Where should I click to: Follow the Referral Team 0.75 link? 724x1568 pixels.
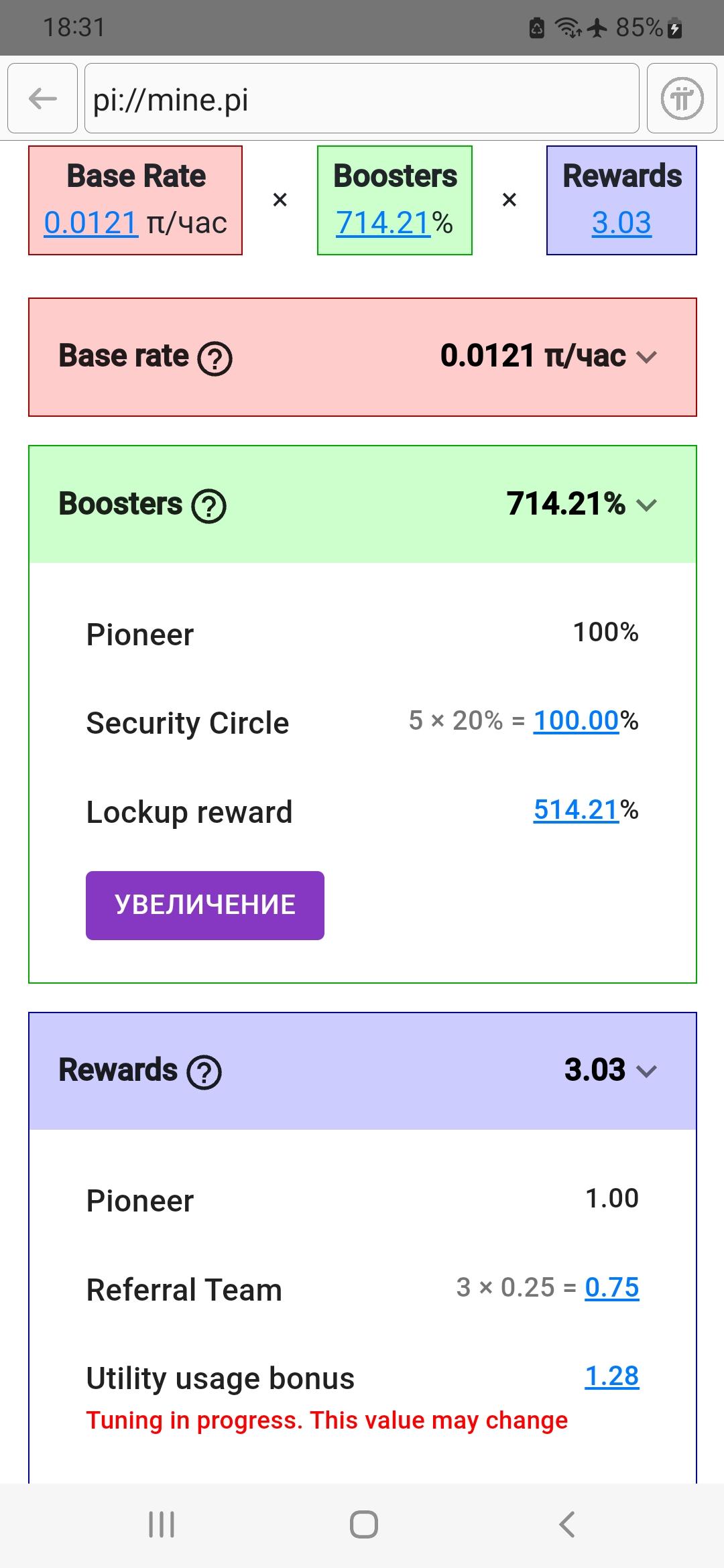612,1287
